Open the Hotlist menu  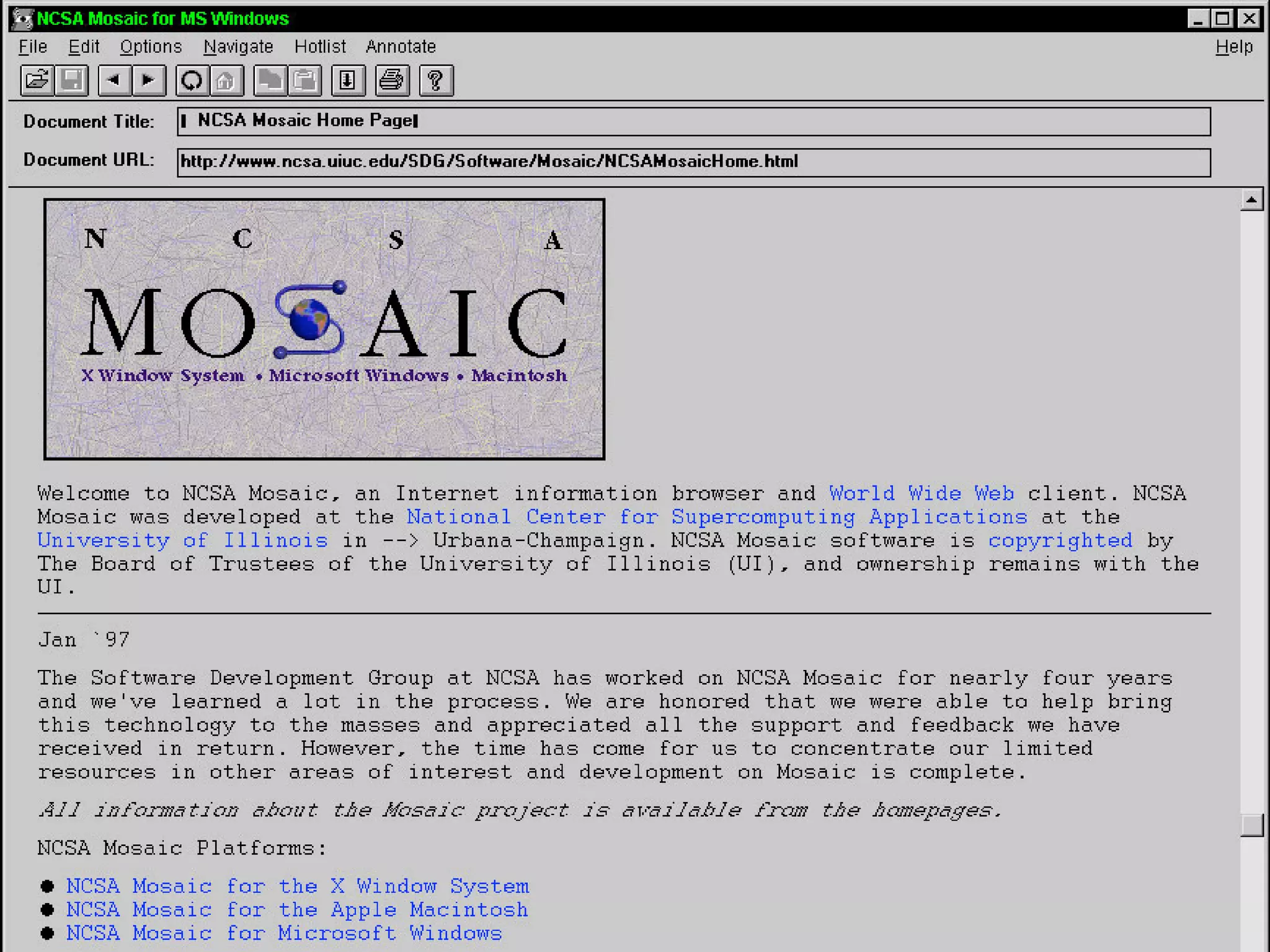[320, 46]
